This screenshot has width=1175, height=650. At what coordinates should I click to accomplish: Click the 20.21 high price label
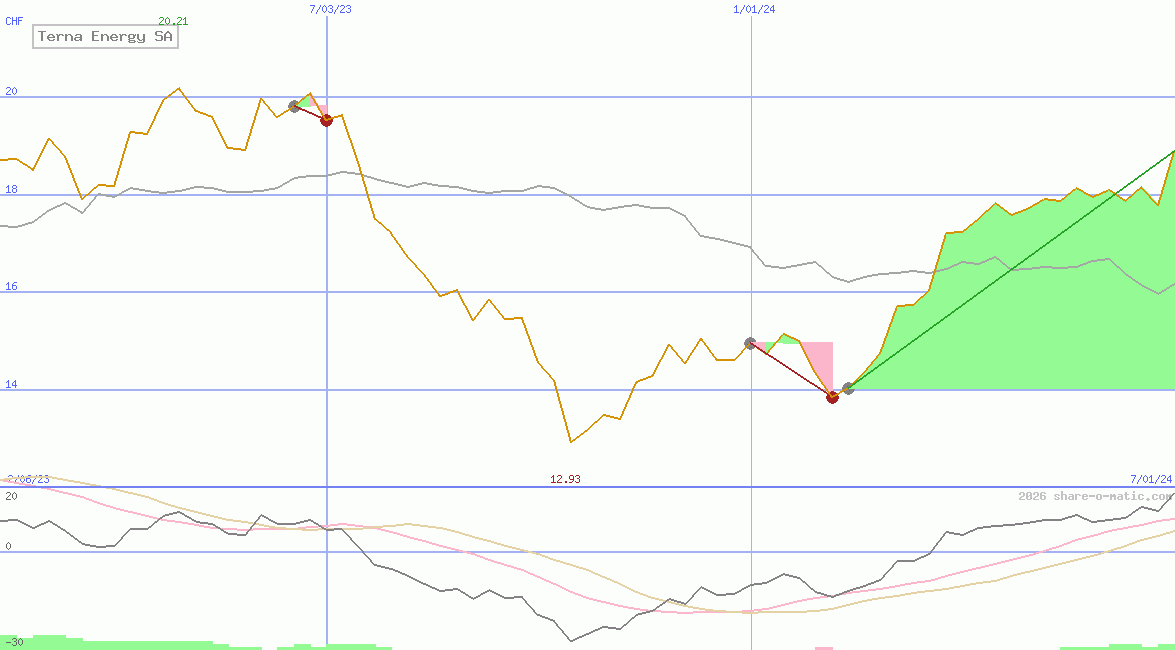pos(173,21)
